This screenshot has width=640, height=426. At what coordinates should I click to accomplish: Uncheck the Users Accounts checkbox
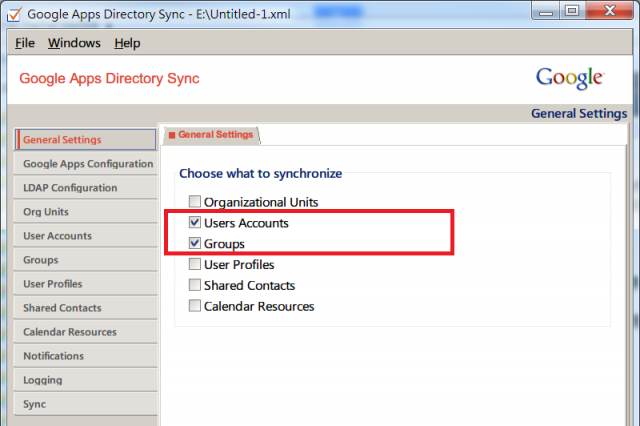[x=195, y=222]
